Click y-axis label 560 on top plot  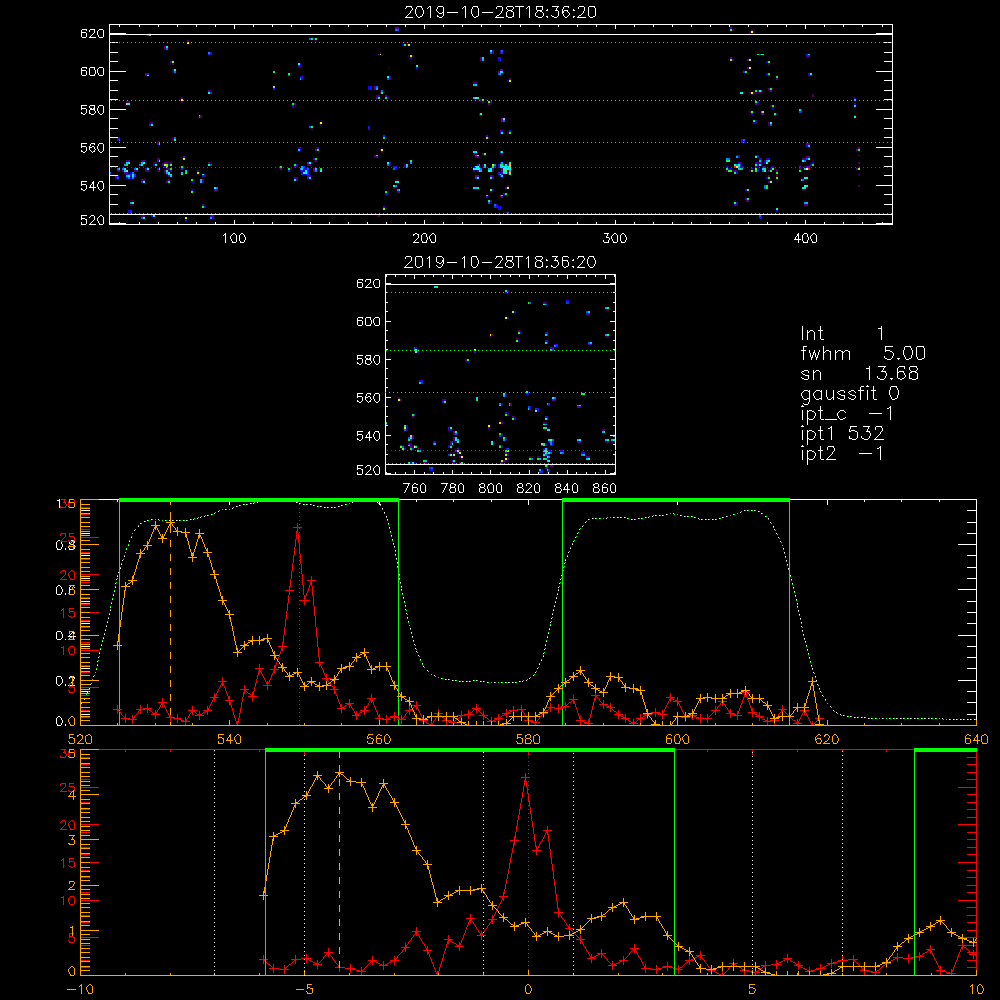coord(92,148)
